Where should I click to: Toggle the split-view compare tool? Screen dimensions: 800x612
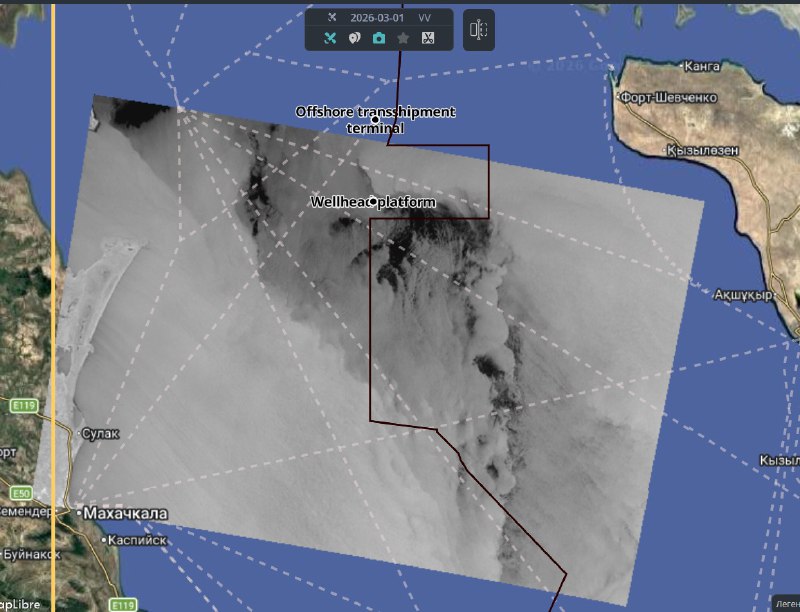click(479, 30)
